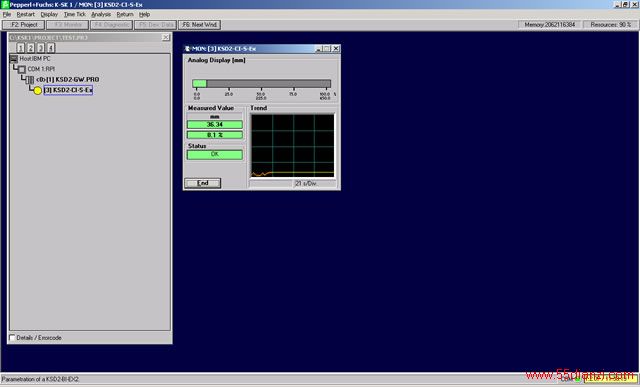Expand the [1] KSD2-GW.PRO tree node
640x387 pixels.
tap(68, 80)
